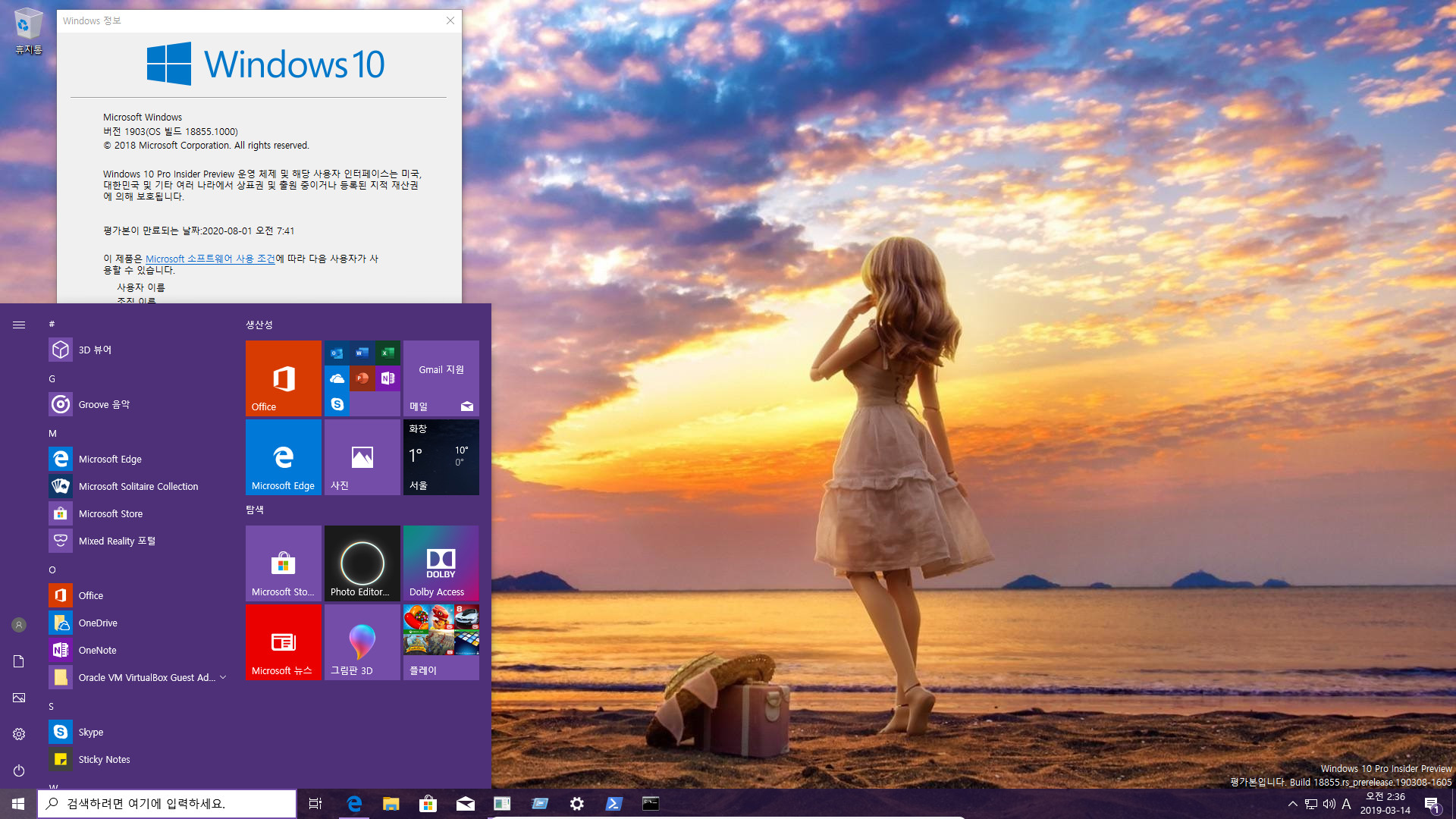
Task: Click the Windows Start button
Action: (x=18, y=804)
